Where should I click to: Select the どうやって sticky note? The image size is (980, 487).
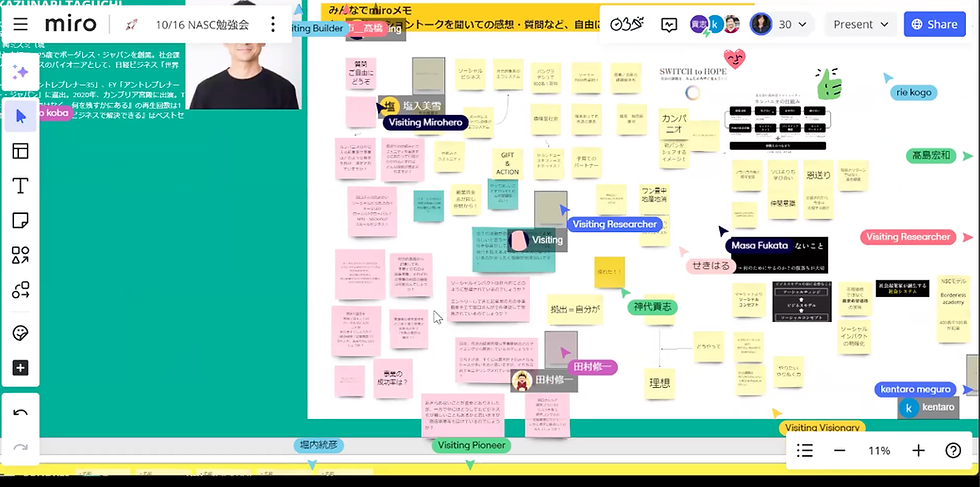tap(709, 346)
